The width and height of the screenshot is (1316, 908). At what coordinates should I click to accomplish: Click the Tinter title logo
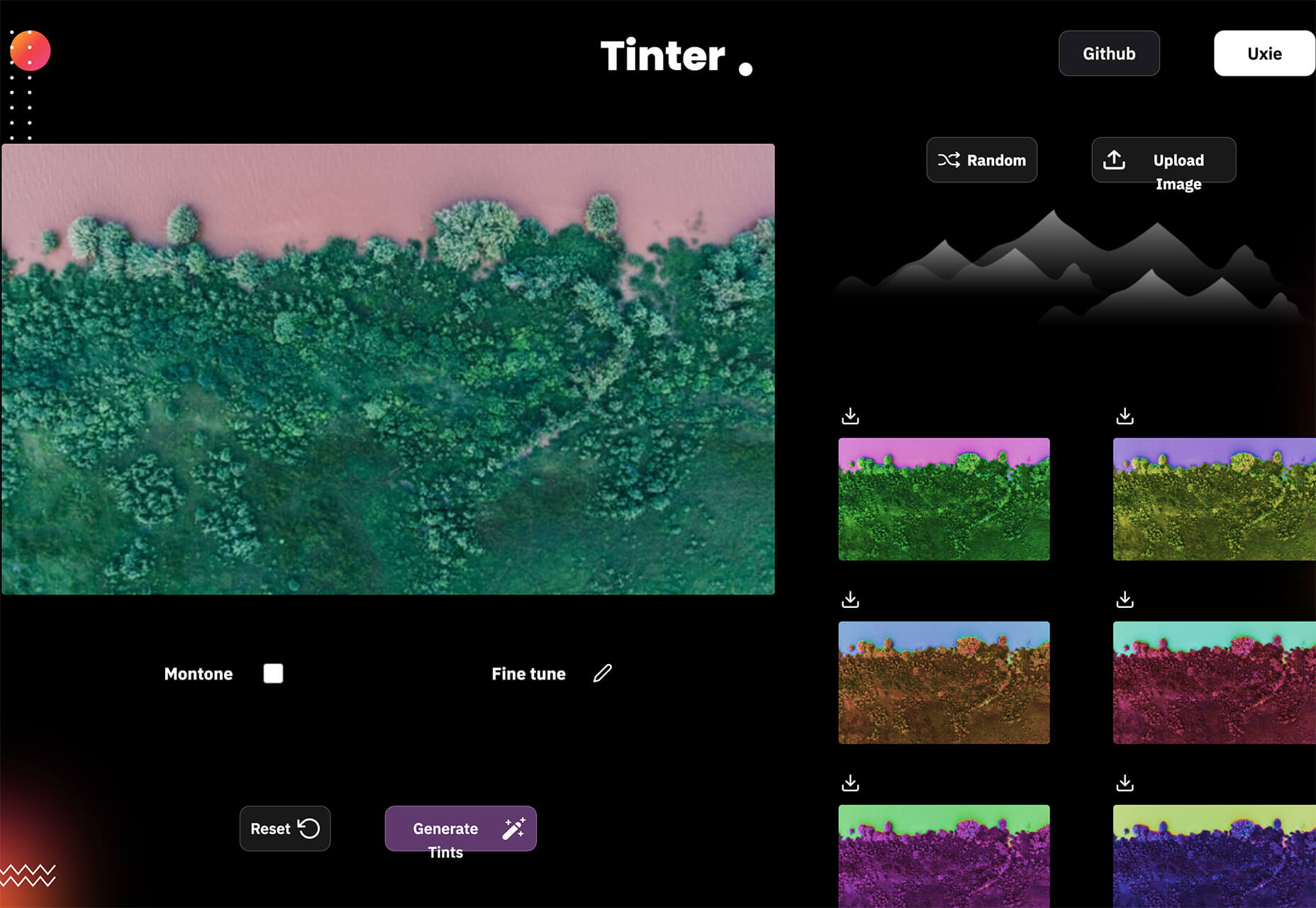[676, 55]
